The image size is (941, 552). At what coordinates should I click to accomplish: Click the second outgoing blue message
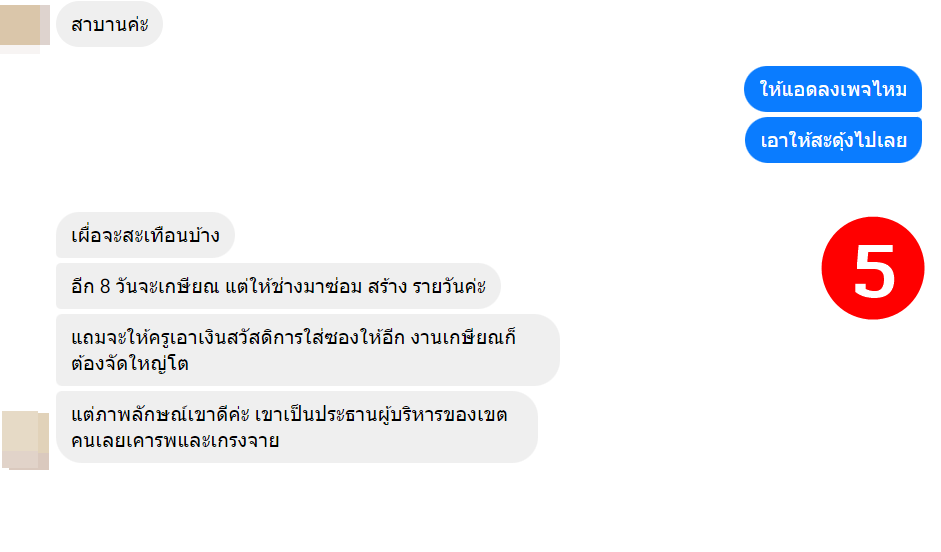coord(832,140)
